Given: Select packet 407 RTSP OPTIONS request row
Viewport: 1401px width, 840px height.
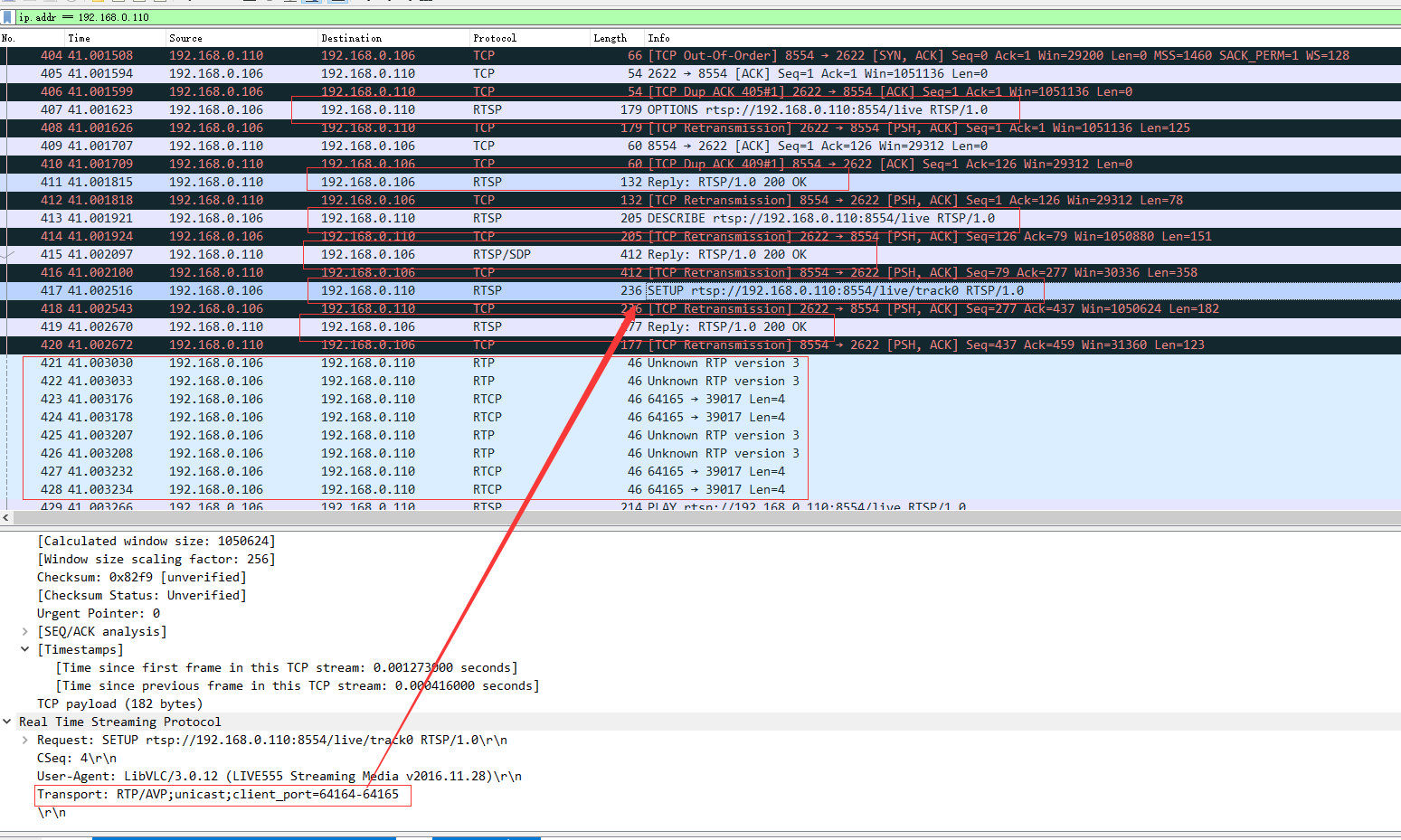Looking at the screenshot, I should click(x=700, y=109).
